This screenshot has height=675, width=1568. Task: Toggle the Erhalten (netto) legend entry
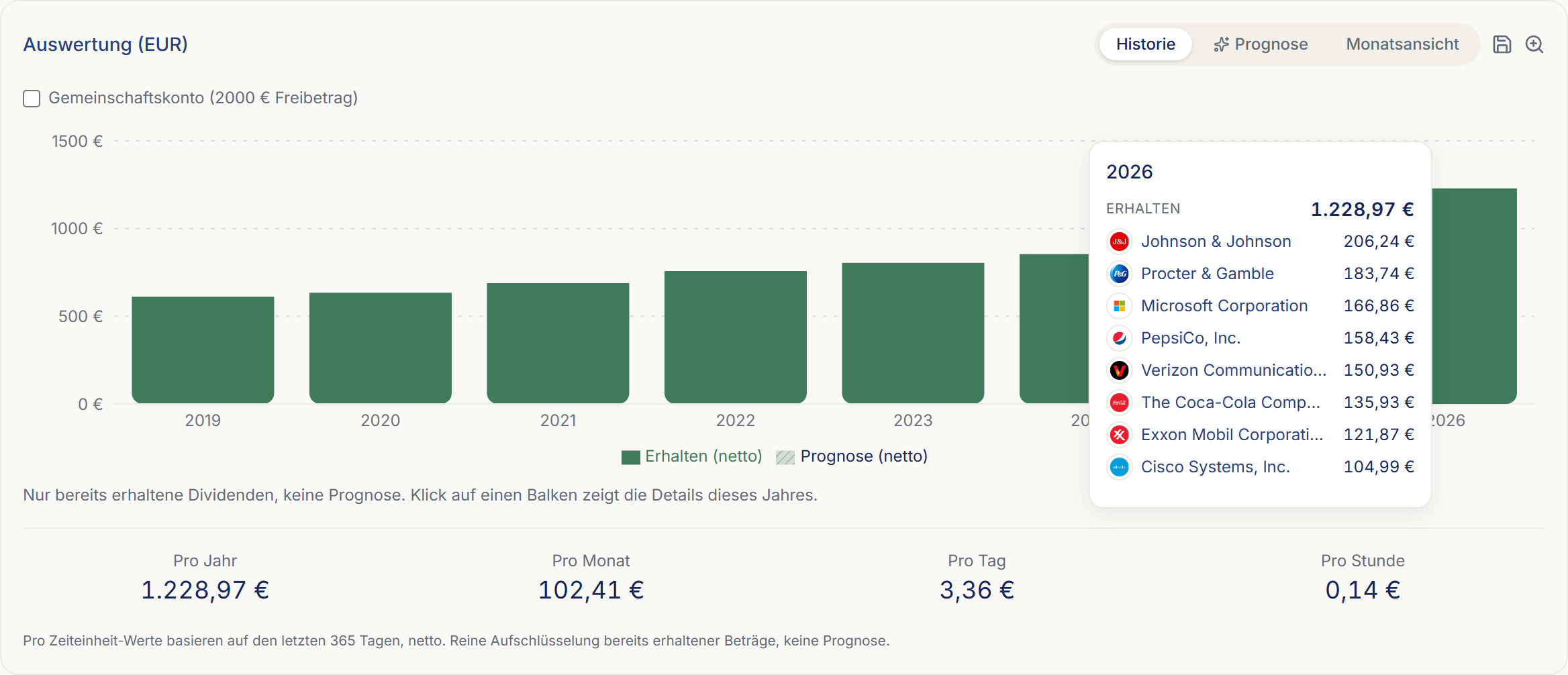pyautogui.click(x=692, y=457)
